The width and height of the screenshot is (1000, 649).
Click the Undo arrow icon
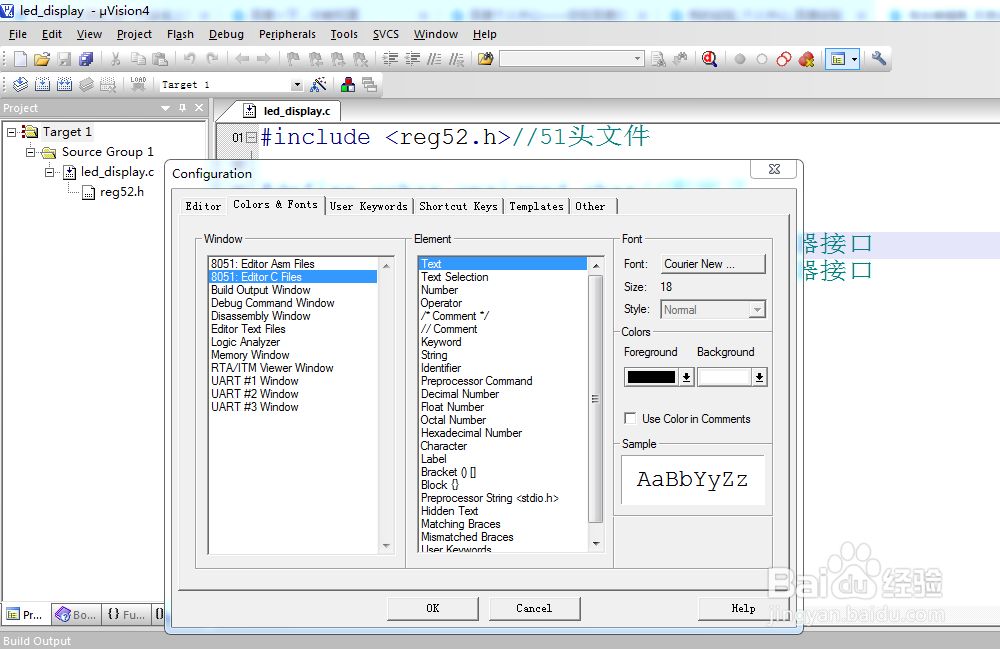coord(189,59)
